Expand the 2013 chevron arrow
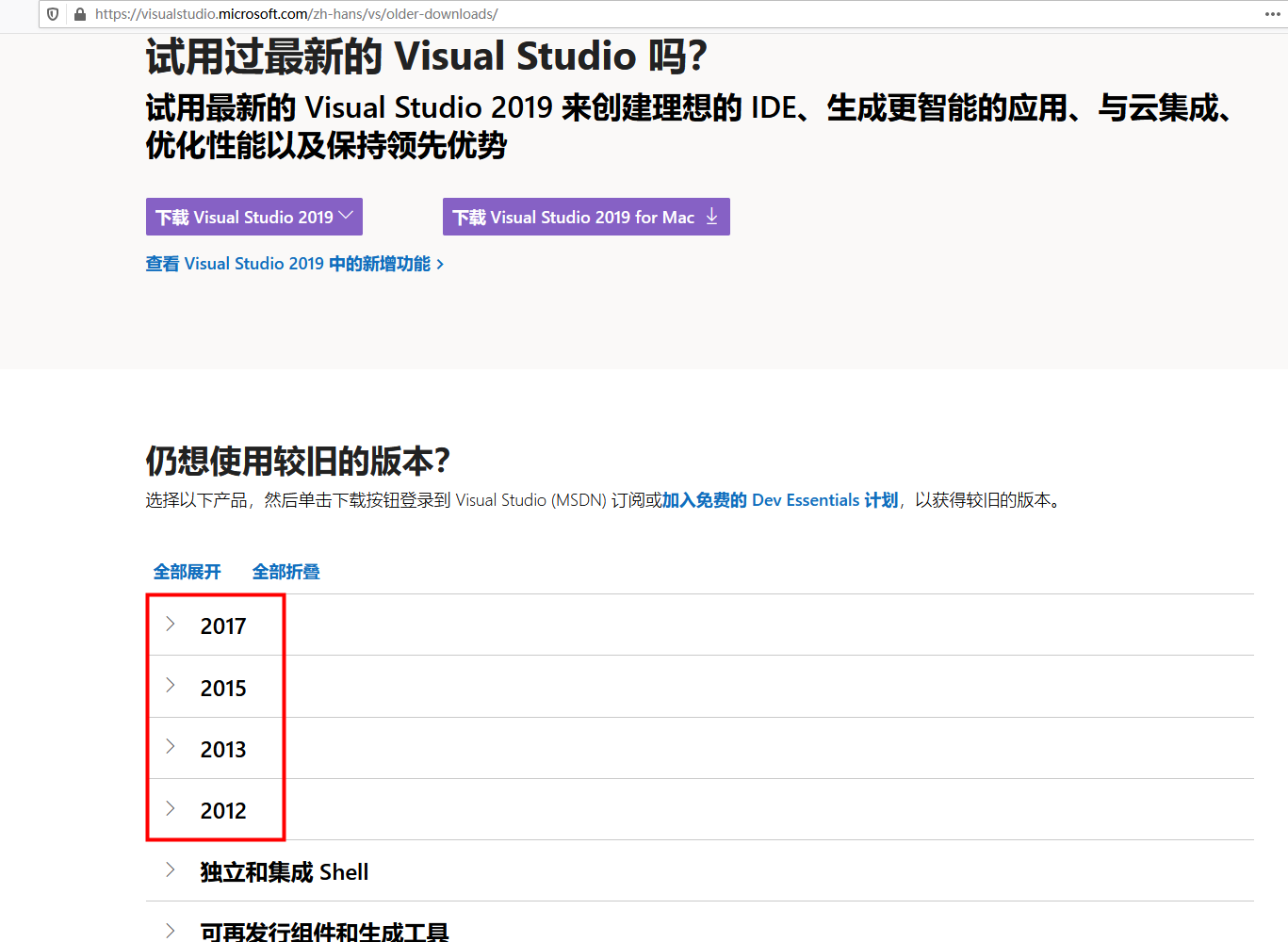Image resolution: width=1288 pixels, height=942 pixels. pyautogui.click(x=171, y=746)
